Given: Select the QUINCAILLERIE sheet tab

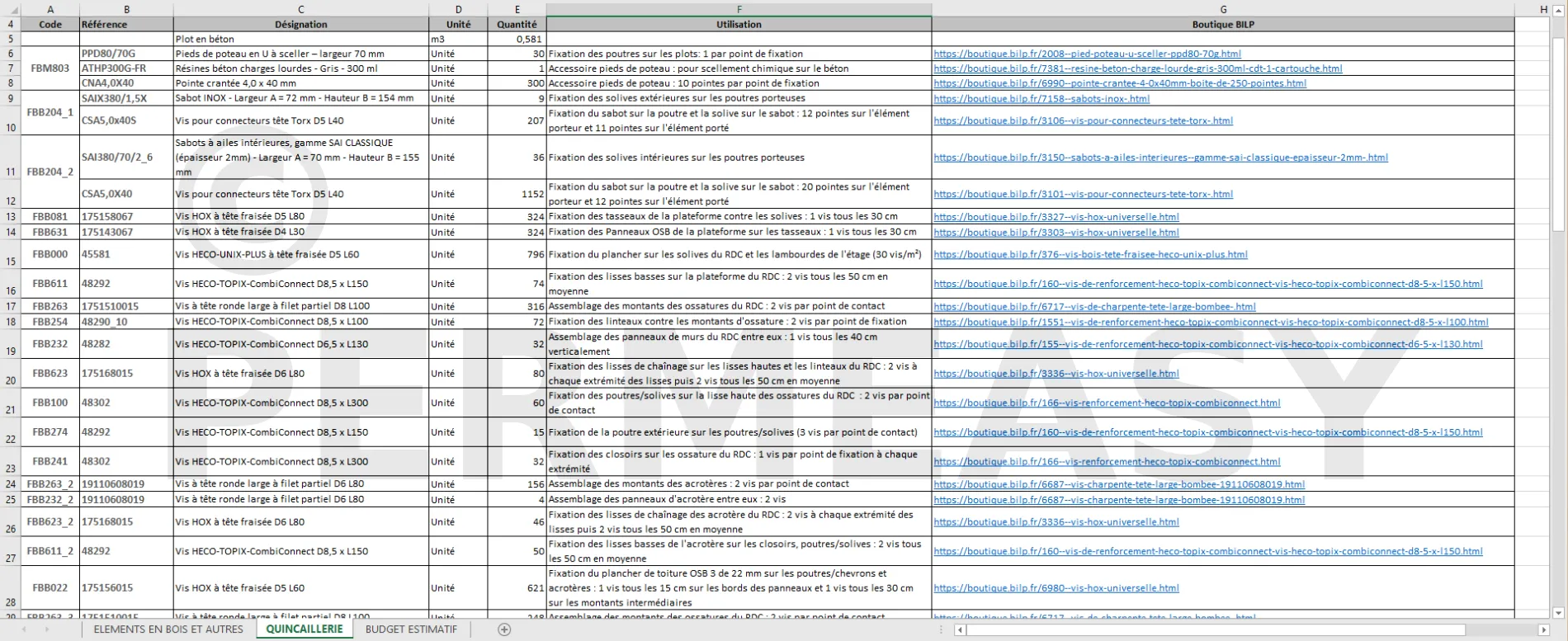Looking at the screenshot, I should coord(305,629).
